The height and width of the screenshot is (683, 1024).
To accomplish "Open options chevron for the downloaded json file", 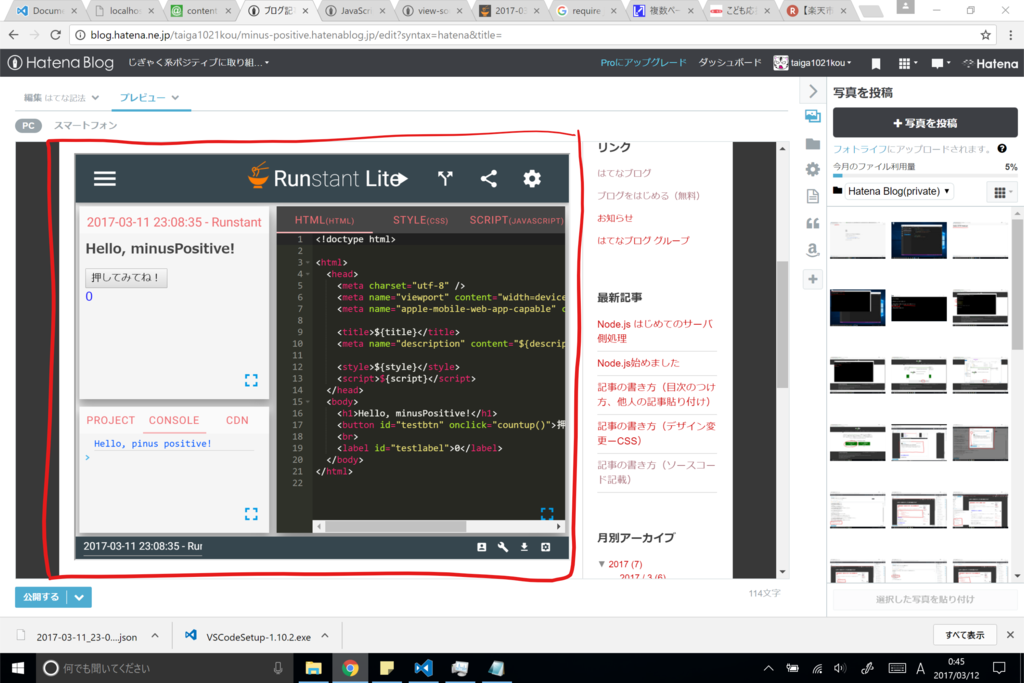I will pos(155,636).
